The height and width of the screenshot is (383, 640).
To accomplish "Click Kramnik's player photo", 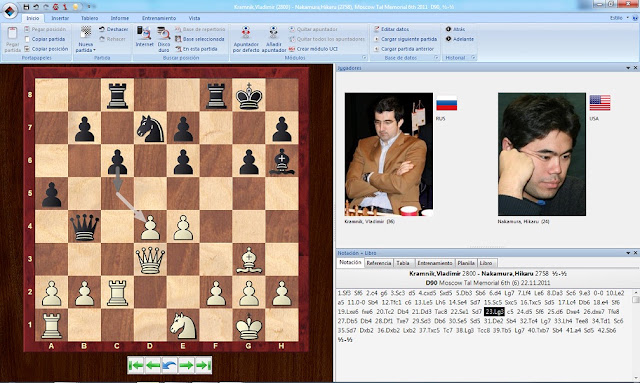I will click(389, 154).
